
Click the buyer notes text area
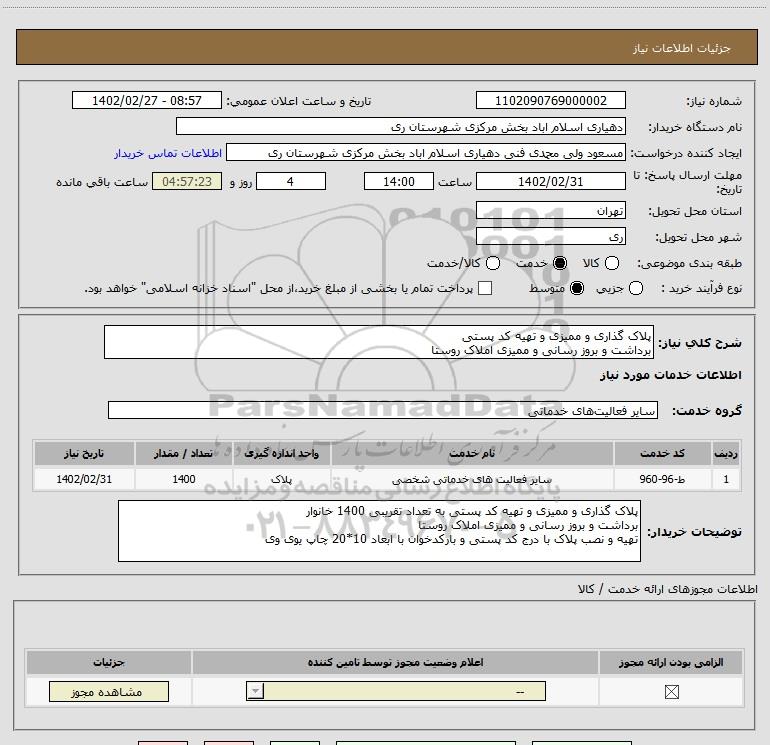tap(379, 531)
